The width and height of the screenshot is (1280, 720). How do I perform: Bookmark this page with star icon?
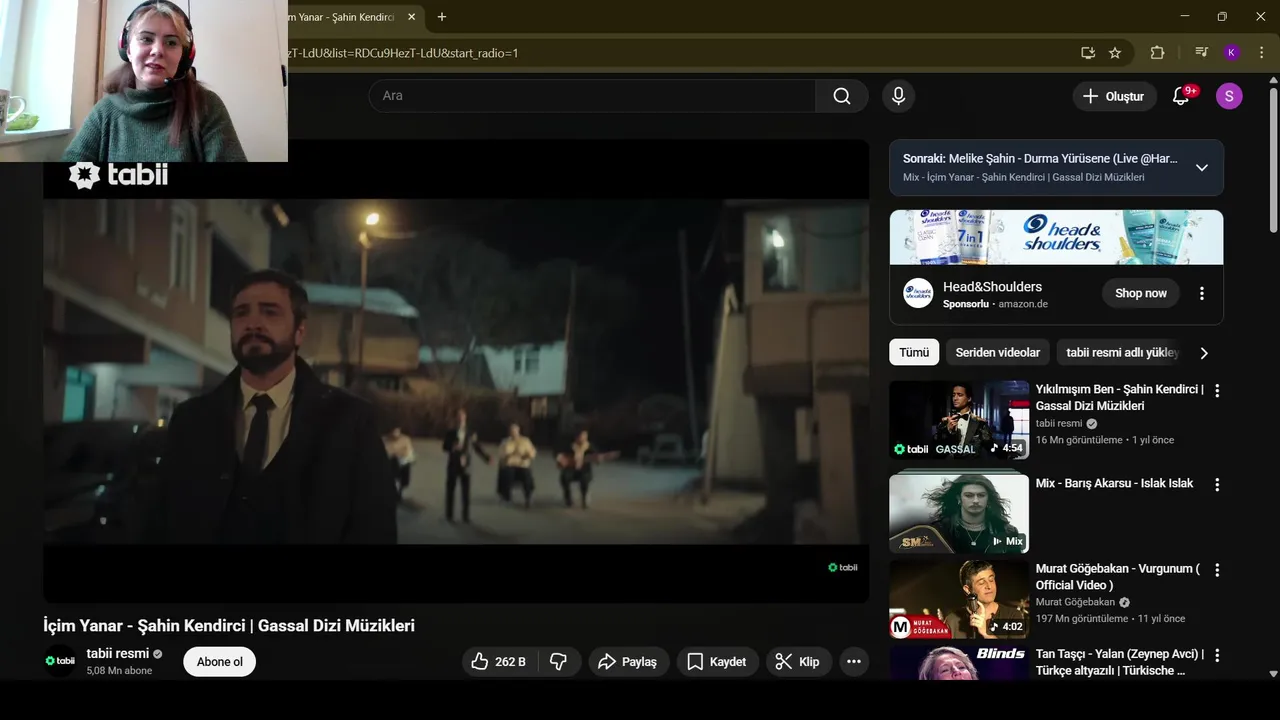1115,53
